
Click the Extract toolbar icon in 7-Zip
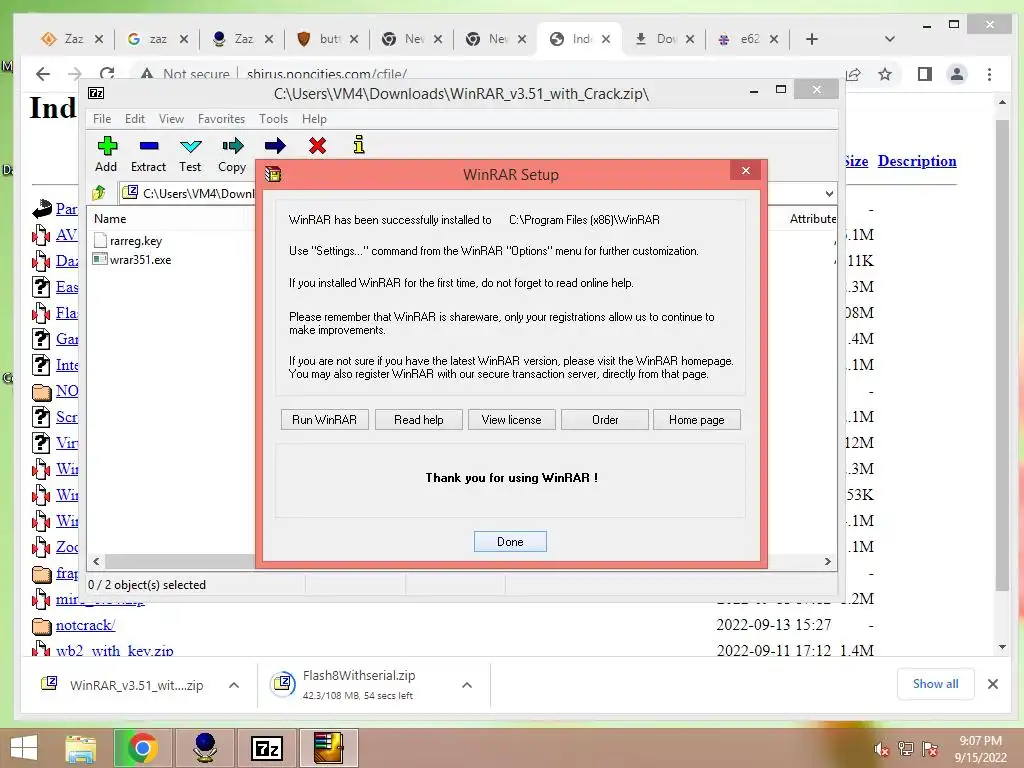point(149,146)
